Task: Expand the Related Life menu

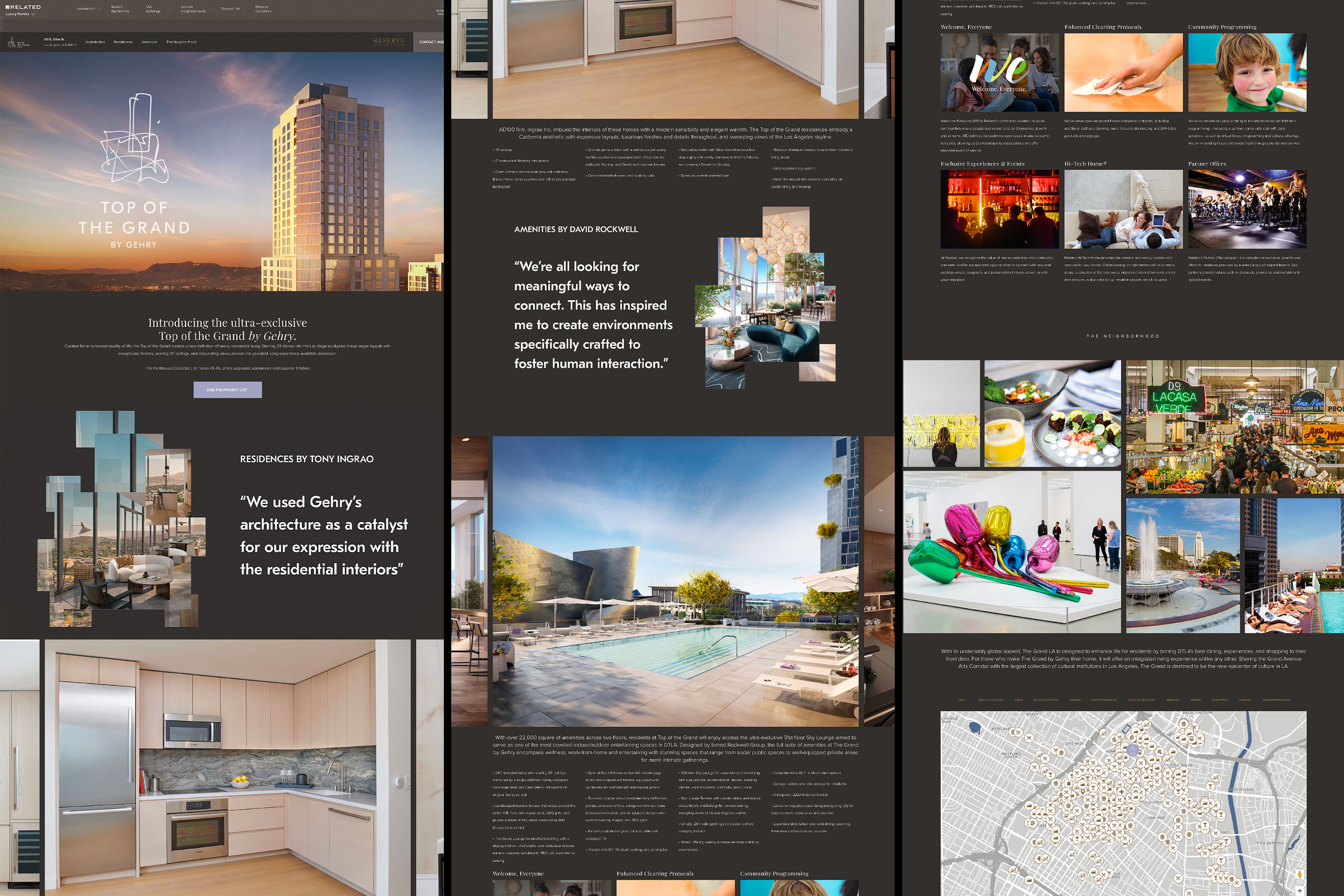Action: [x=233, y=9]
